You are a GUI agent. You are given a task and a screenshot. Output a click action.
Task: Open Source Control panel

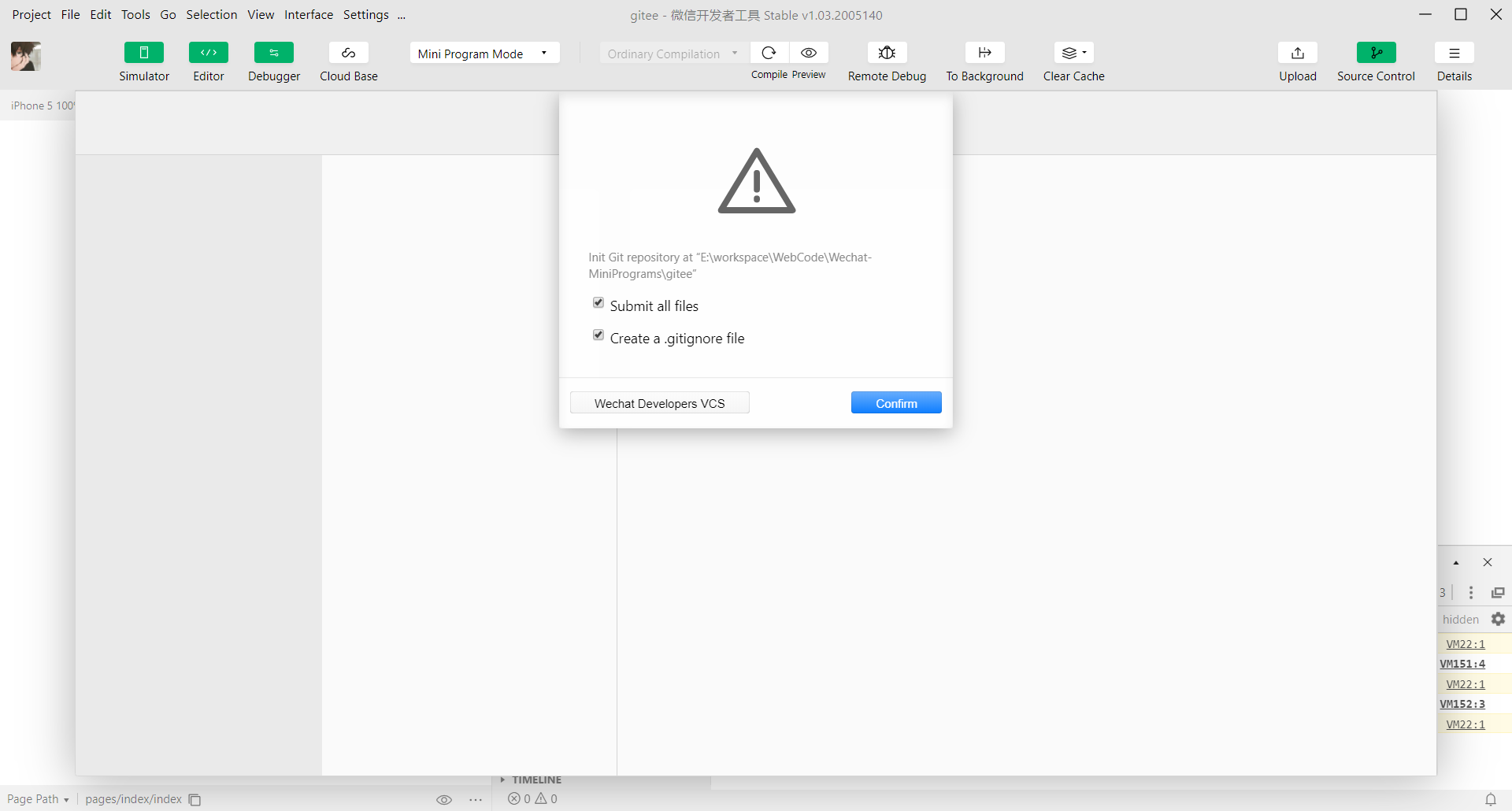1377,53
